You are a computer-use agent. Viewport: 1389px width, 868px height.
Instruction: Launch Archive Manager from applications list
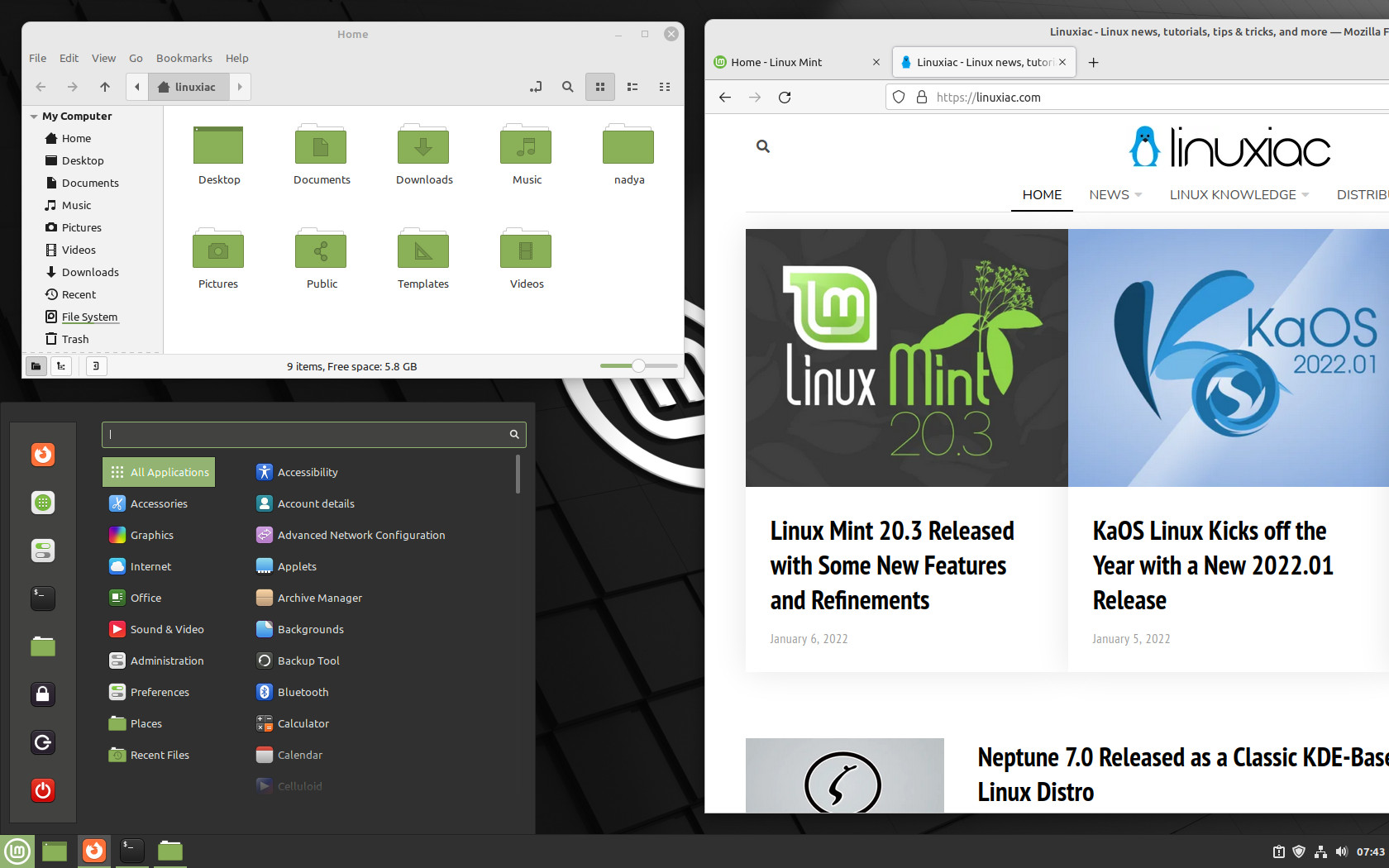click(309, 598)
